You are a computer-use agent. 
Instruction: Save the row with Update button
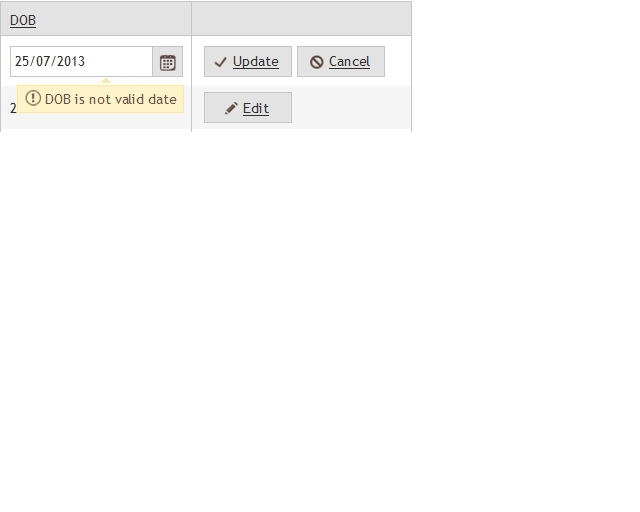point(248,62)
